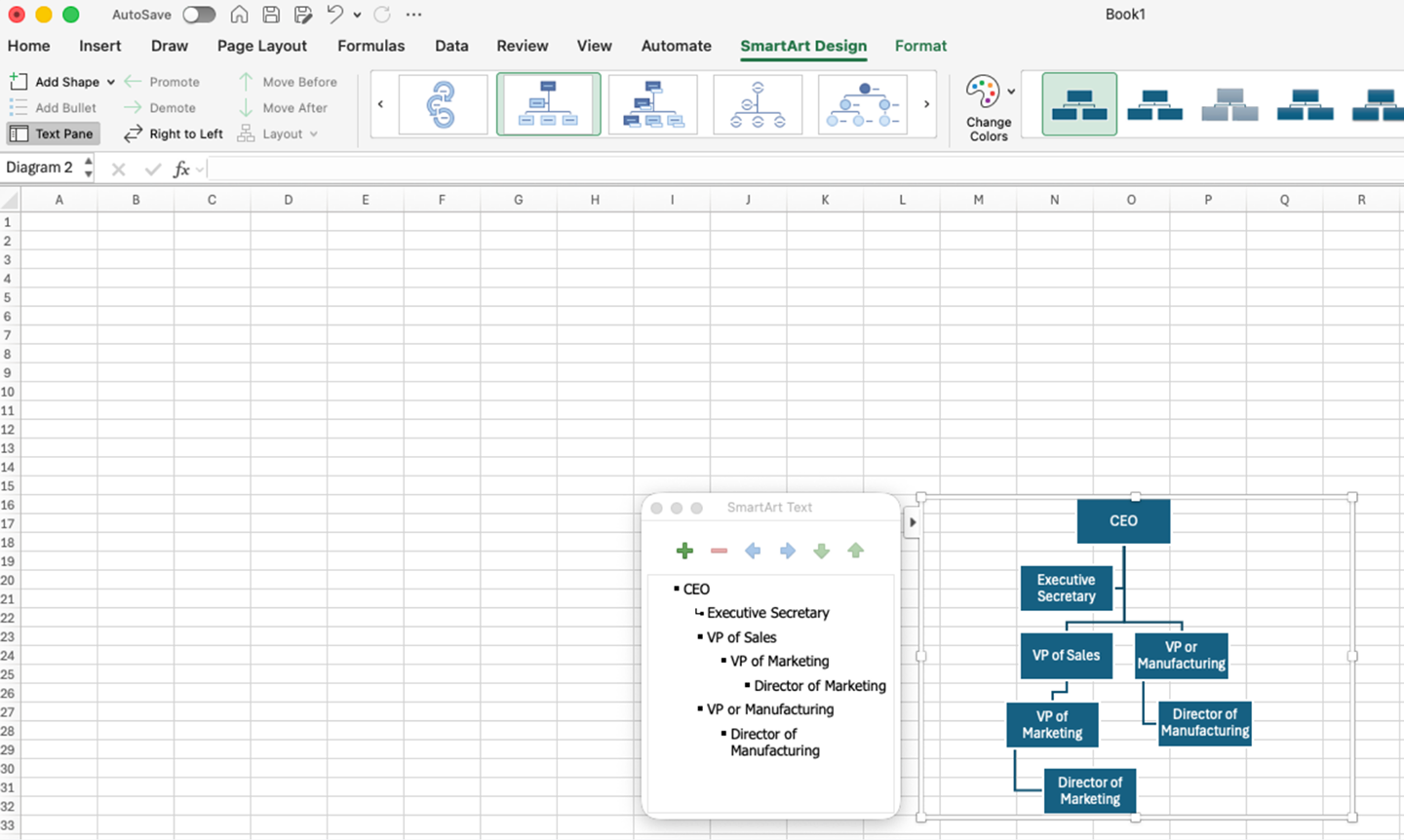Switch to the Draw tab
Screen dimensions: 1404x840
(170, 46)
